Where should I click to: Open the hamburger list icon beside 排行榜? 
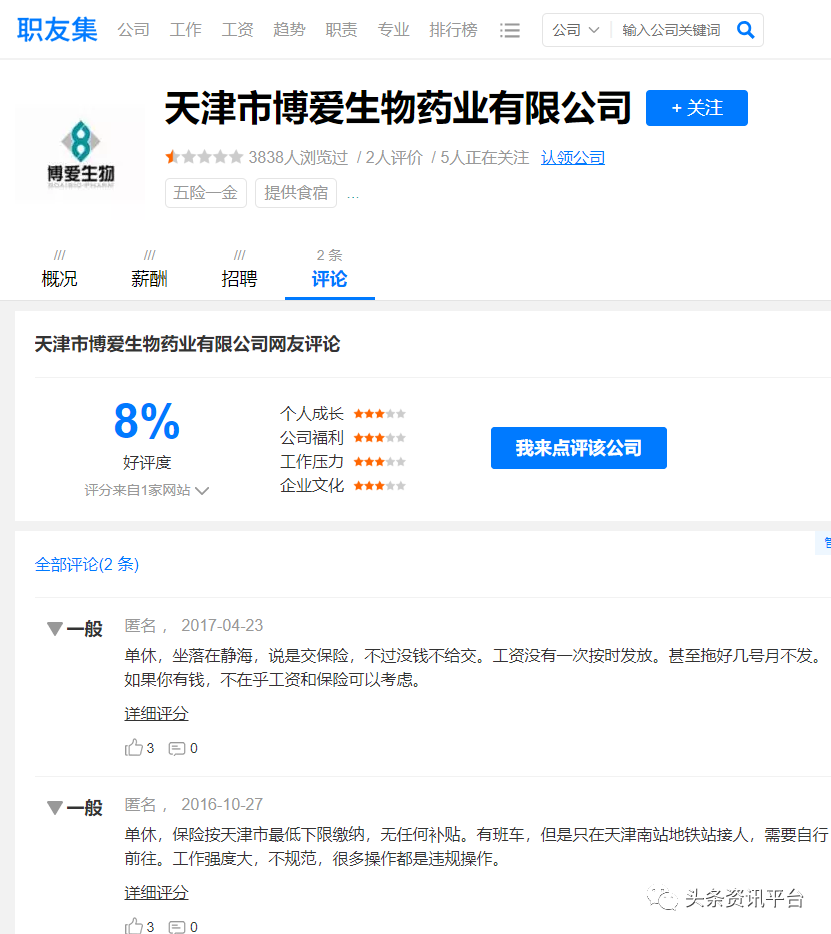tap(510, 30)
